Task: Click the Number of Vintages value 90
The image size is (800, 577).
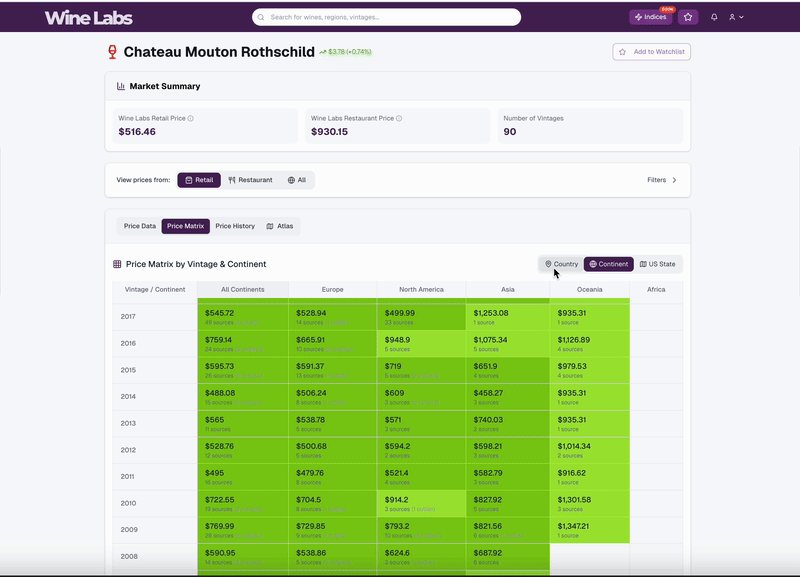Action: [510, 132]
